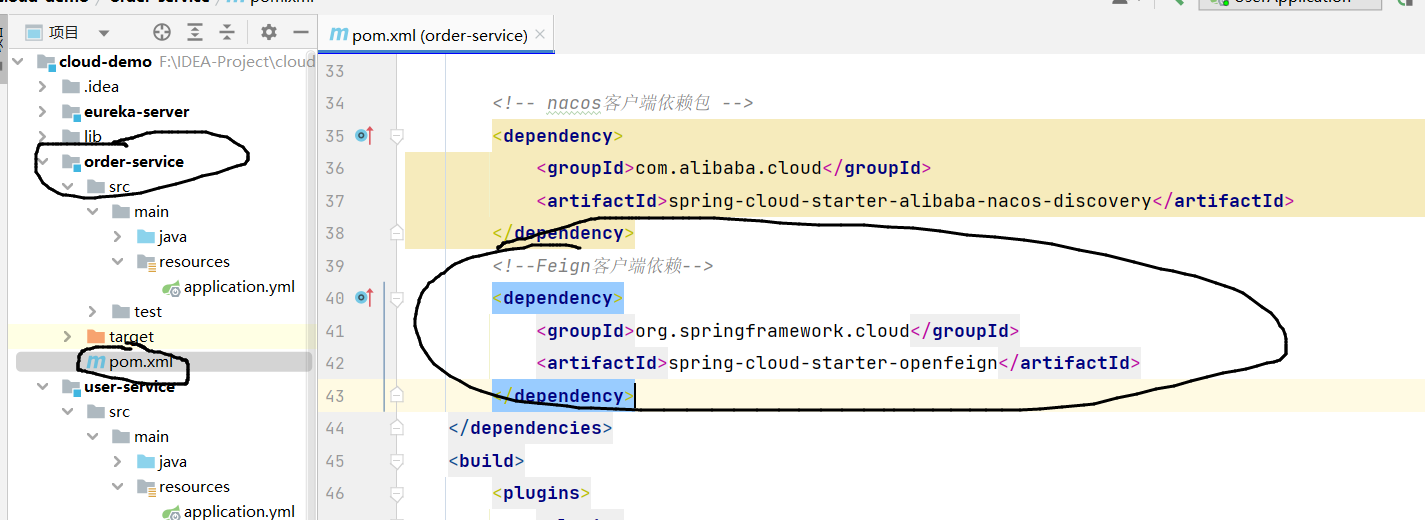Click the gutter dependency icon on line 35
The width and height of the screenshot is (1425, 520).
(x=364, y=135)
